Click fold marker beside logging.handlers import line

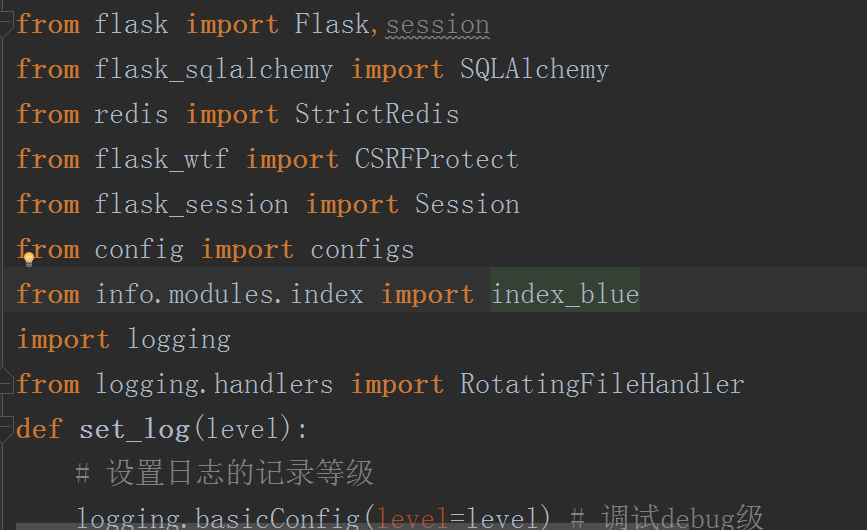pyautogui.click(x=5, y=381)
